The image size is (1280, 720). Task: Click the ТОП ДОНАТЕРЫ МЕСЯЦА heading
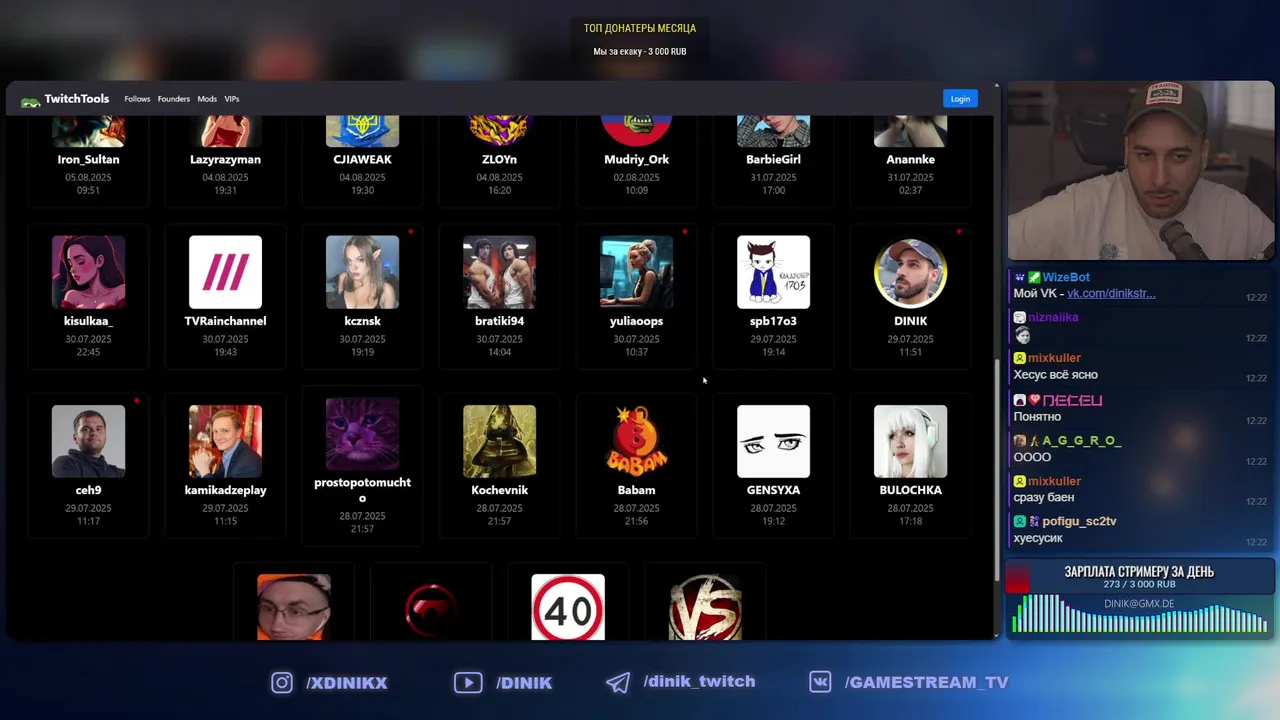(640, 28)
